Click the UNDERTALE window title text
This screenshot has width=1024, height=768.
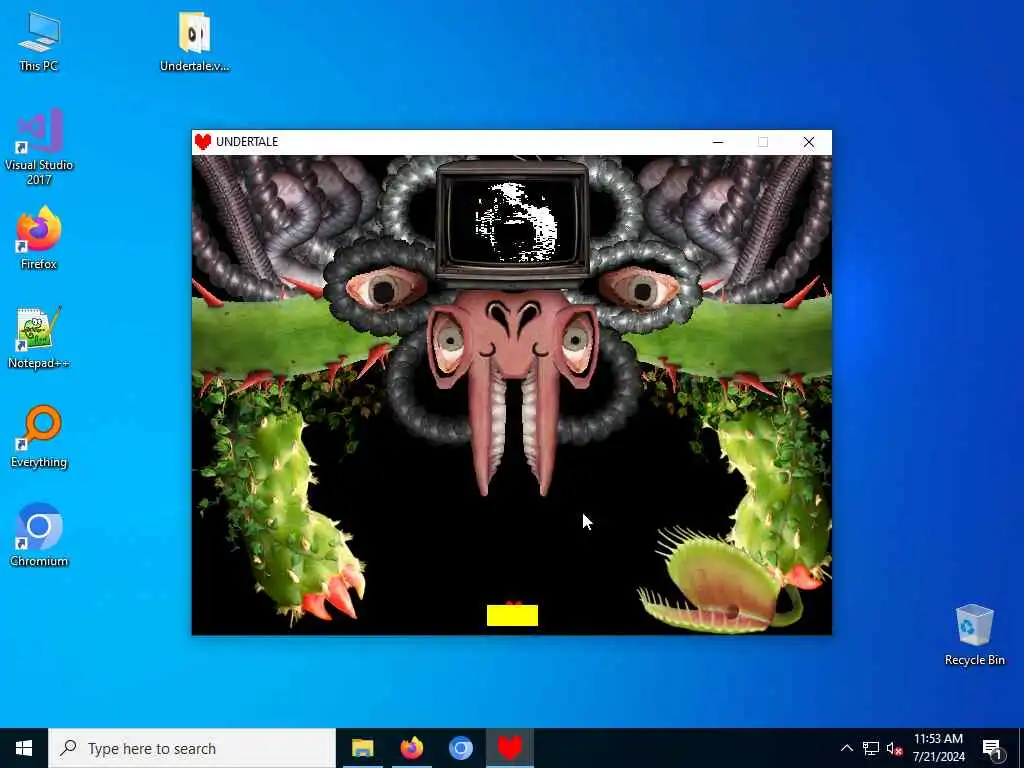point(247,142)
